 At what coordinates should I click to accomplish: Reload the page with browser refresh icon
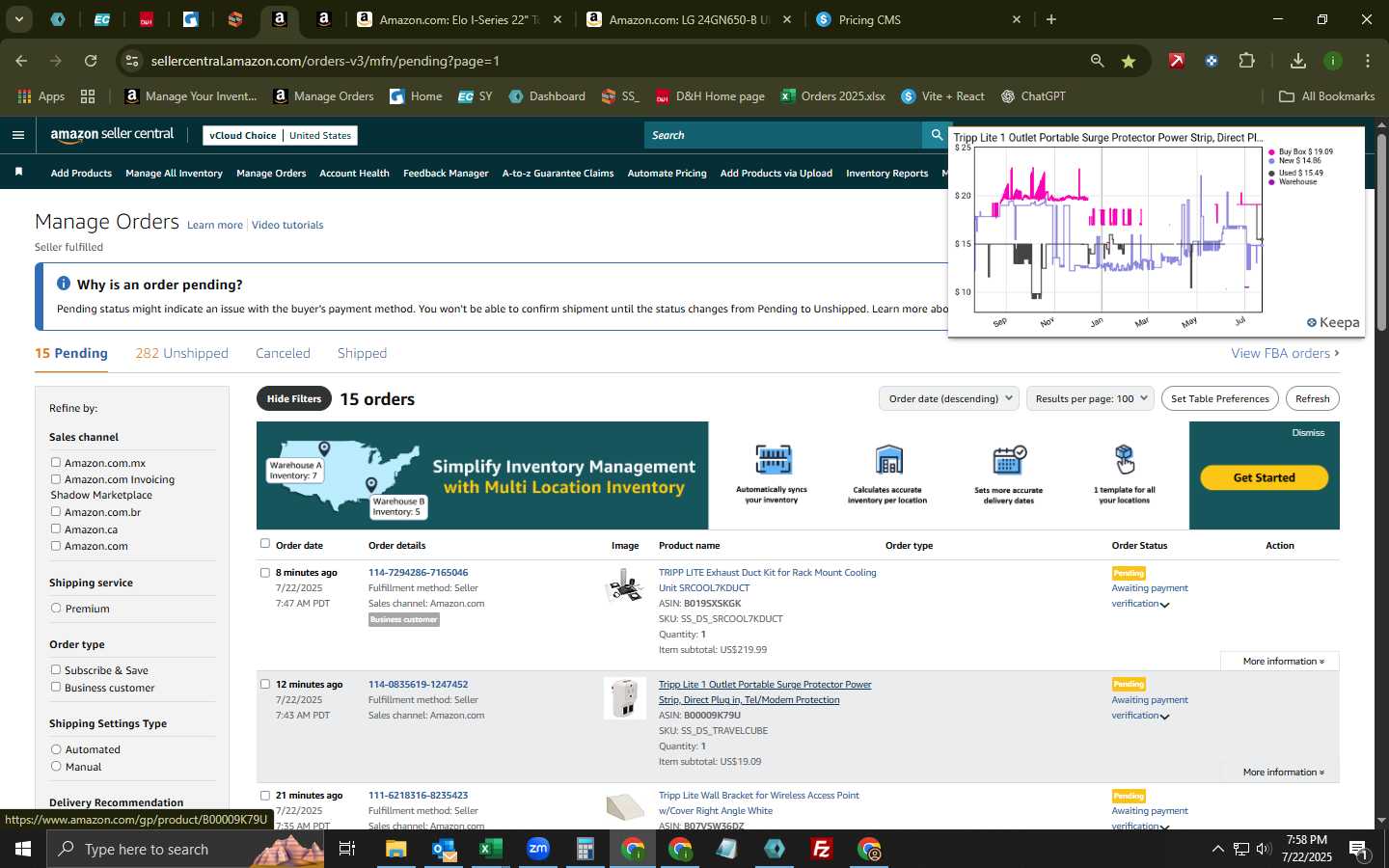[91, 61]
